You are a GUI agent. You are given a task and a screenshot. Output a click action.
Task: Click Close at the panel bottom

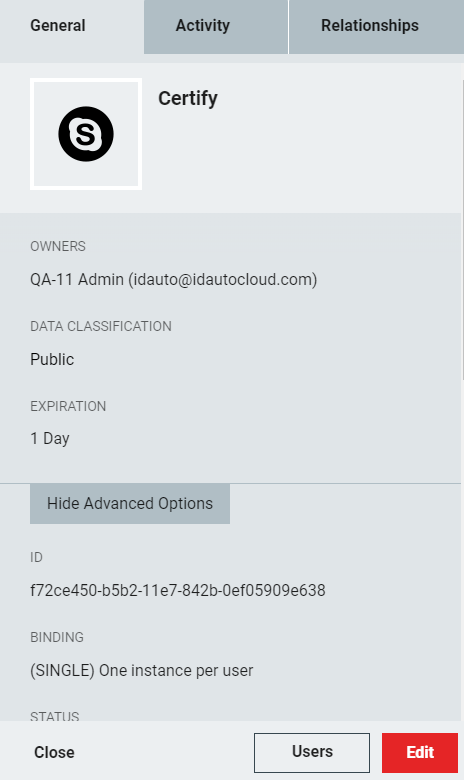click(x=54, y=752)
